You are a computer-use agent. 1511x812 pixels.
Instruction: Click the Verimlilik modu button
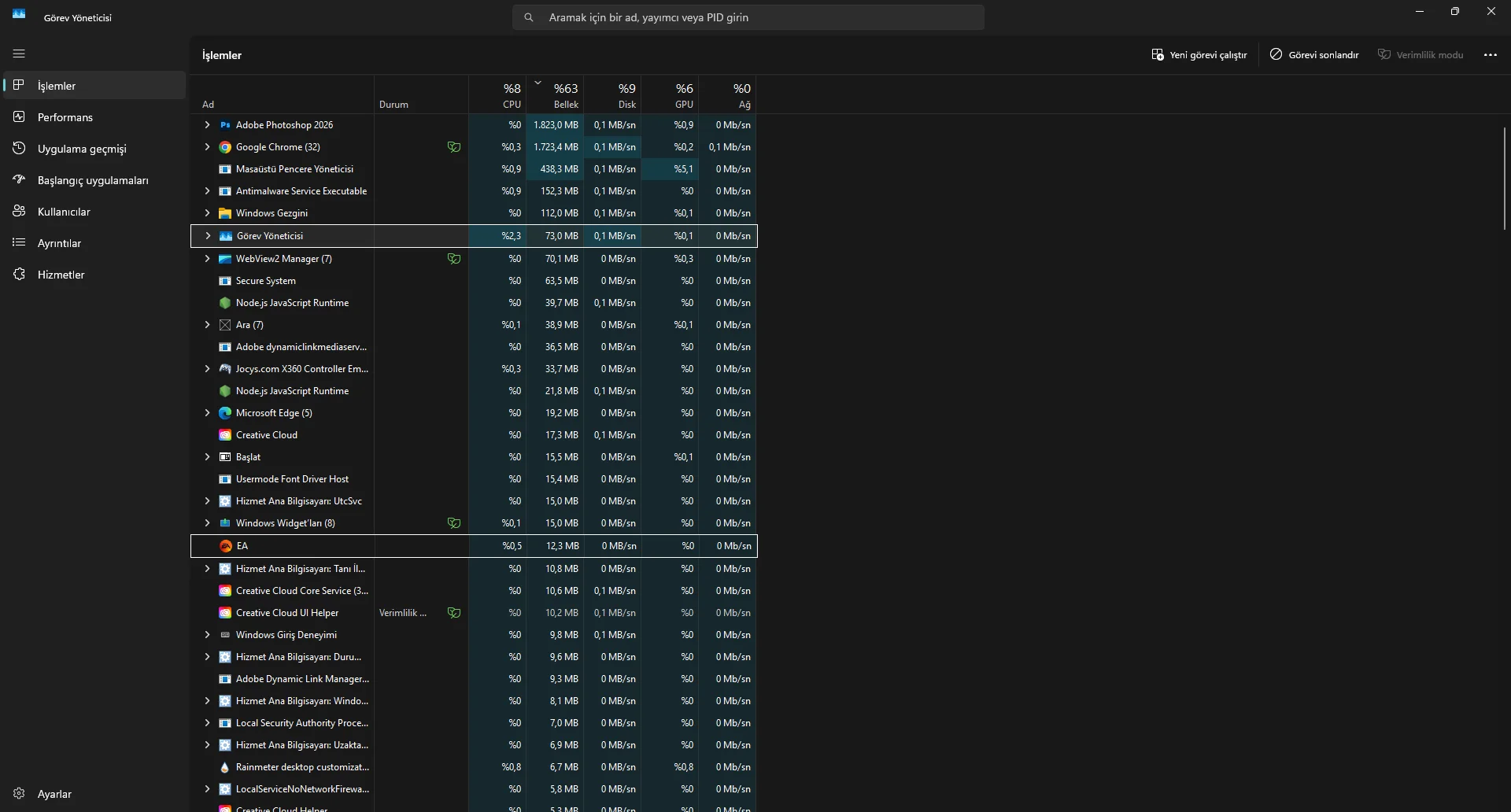tap(1420, 54)
